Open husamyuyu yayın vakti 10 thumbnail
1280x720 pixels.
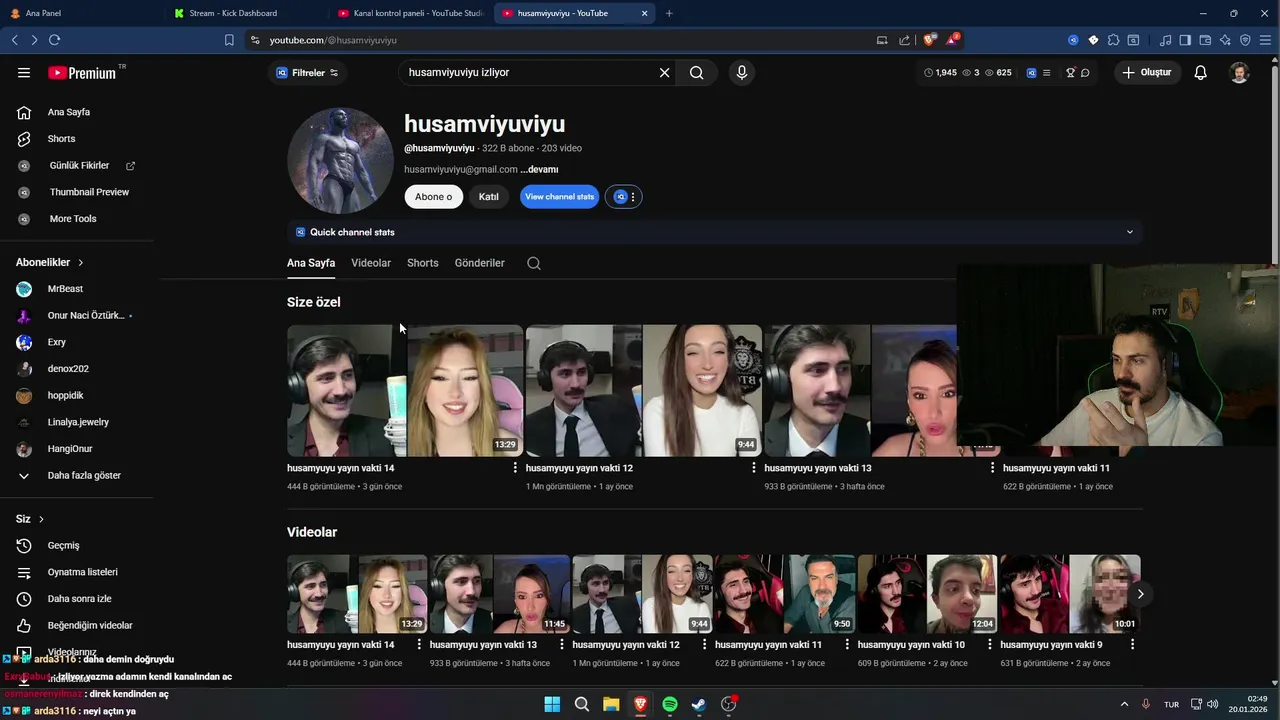(x=927, y=594)
